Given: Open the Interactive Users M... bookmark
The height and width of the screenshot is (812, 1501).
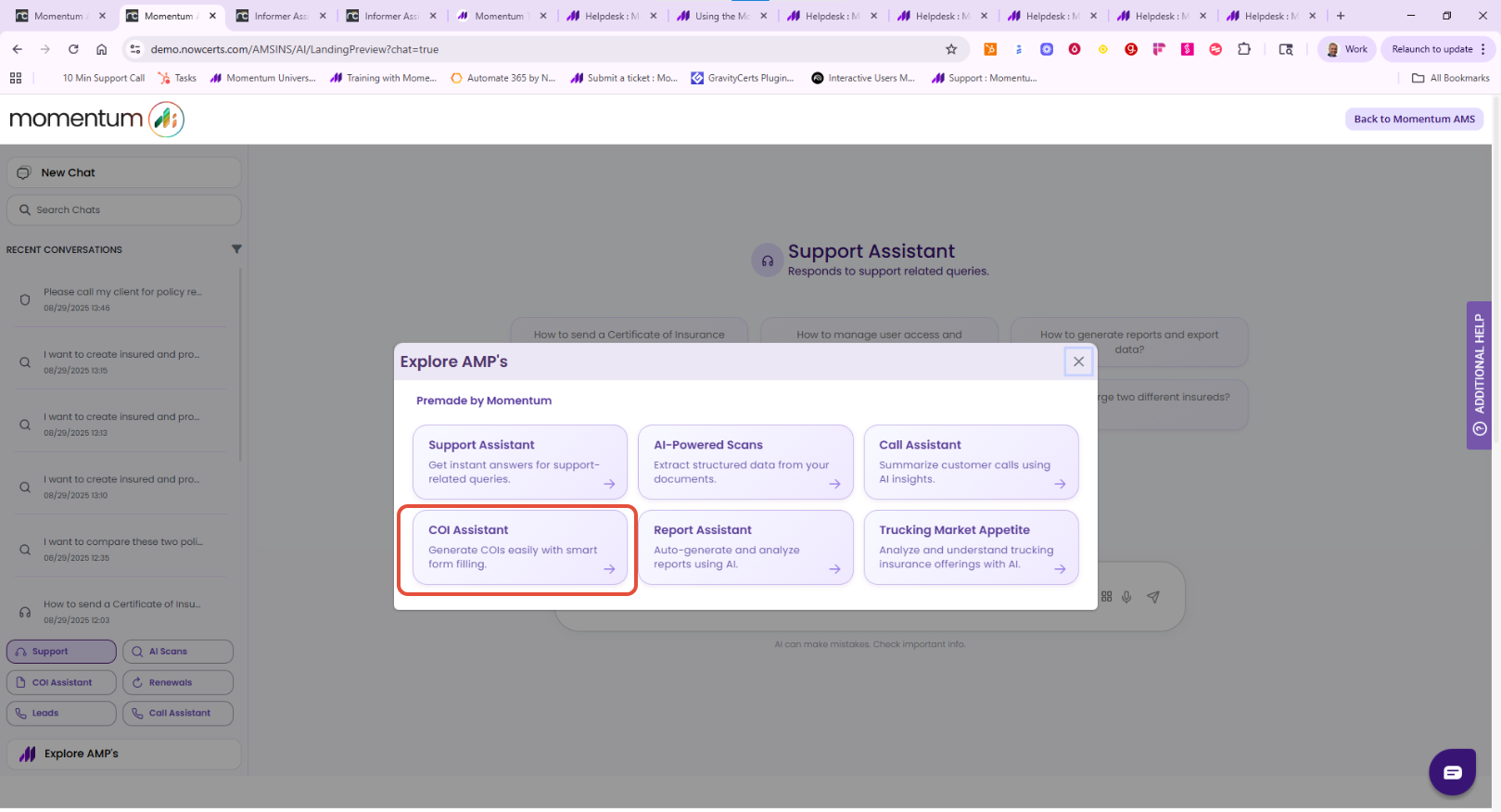Looking at the screenshot, I should 863,78.
